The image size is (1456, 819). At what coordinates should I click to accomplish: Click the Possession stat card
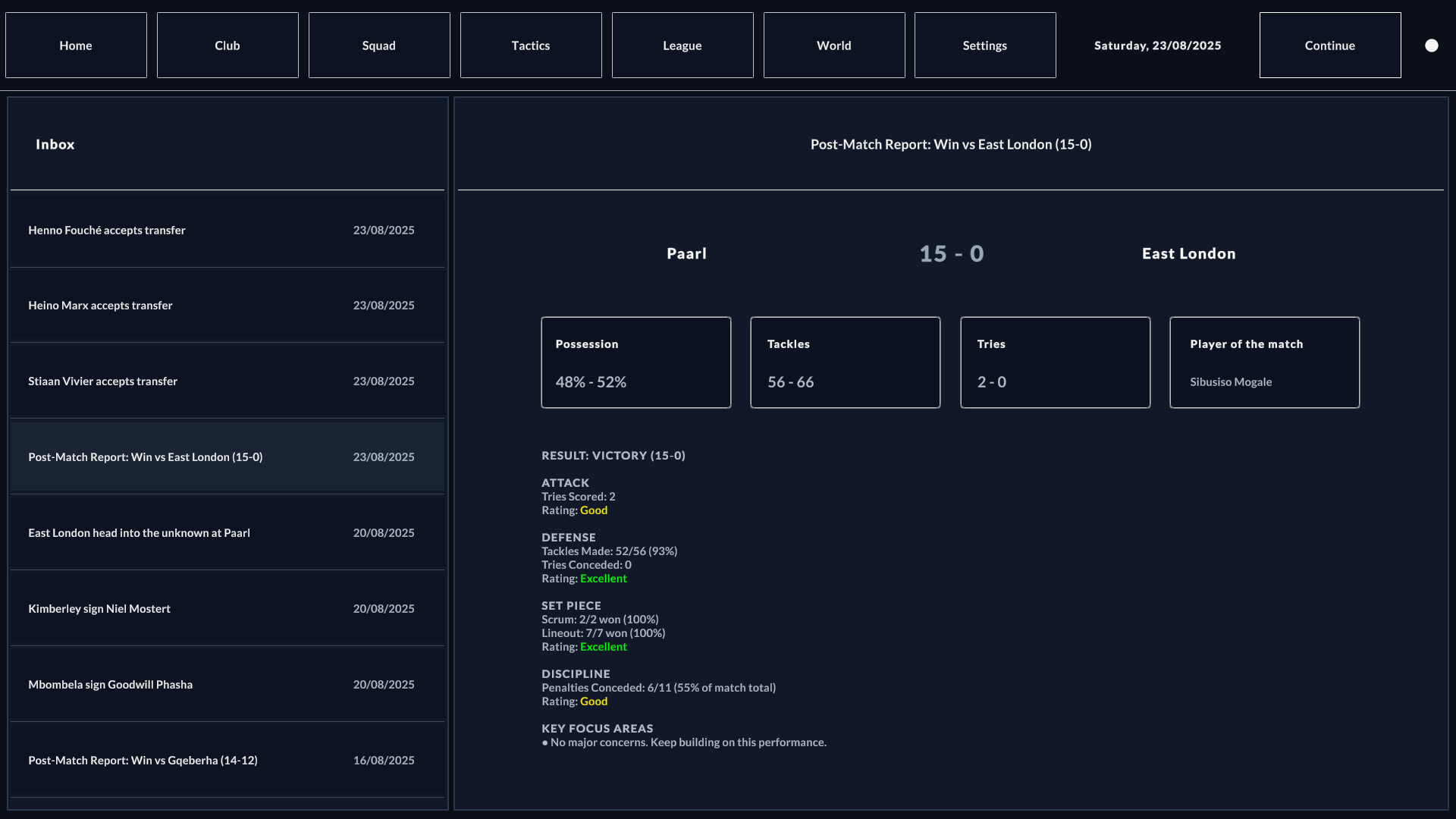coord(635,362)
